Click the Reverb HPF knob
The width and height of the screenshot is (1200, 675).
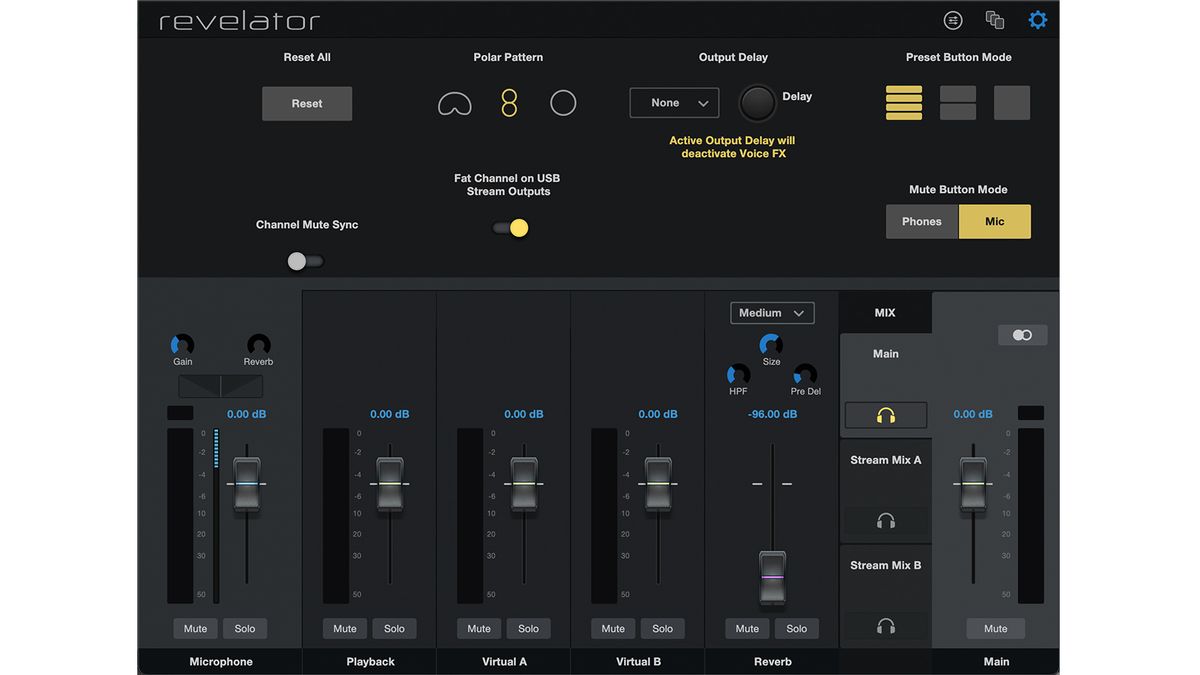[x=738, y=375]
